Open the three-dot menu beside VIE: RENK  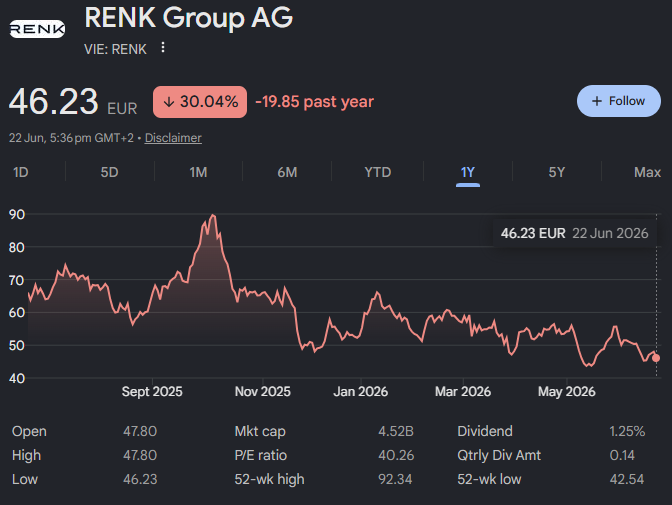pos(163,48)
